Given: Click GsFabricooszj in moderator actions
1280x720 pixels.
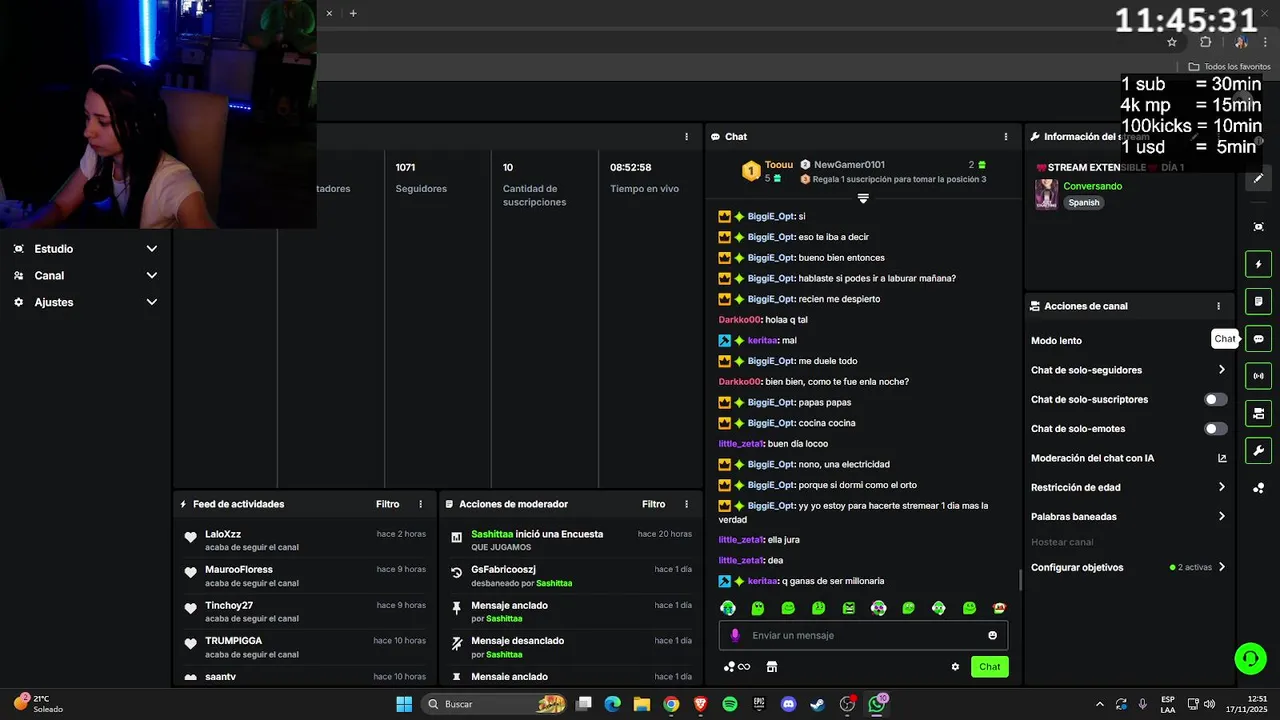Looking at the screenshot, I should (x=503, y=570).
